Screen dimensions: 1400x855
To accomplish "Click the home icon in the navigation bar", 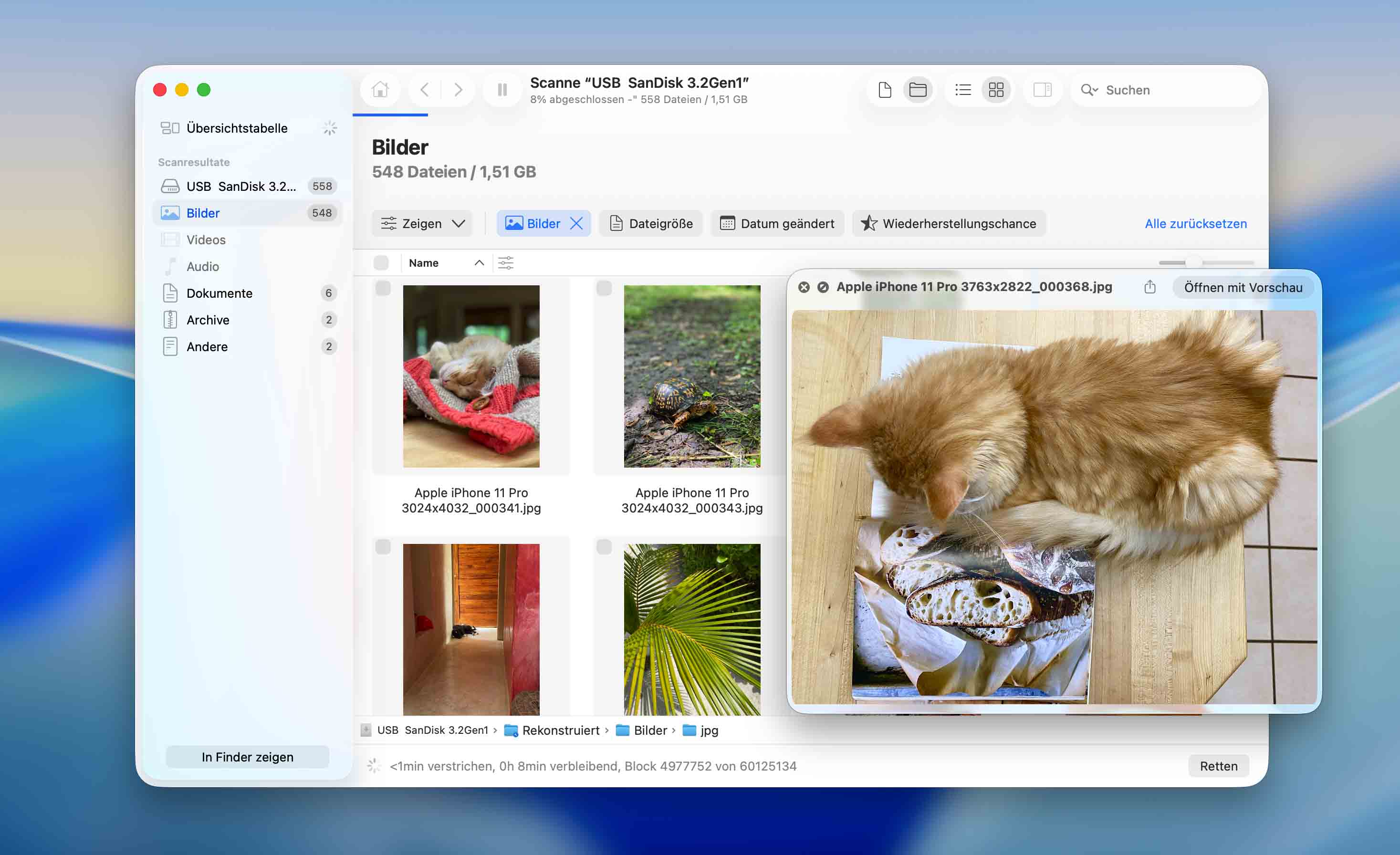I will click(379, 89).
